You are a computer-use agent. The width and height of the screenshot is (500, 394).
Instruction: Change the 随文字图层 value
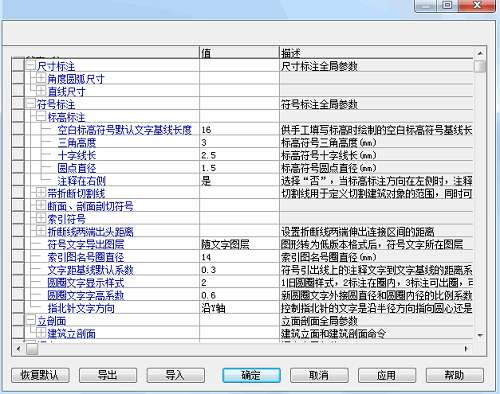[x=239, y=244]
